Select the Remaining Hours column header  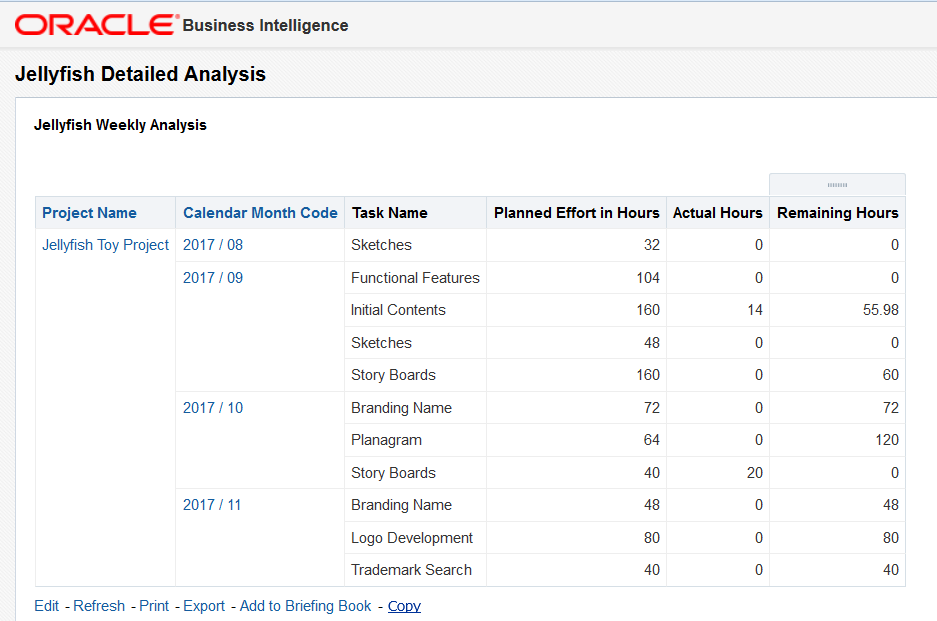coord(837,213)
